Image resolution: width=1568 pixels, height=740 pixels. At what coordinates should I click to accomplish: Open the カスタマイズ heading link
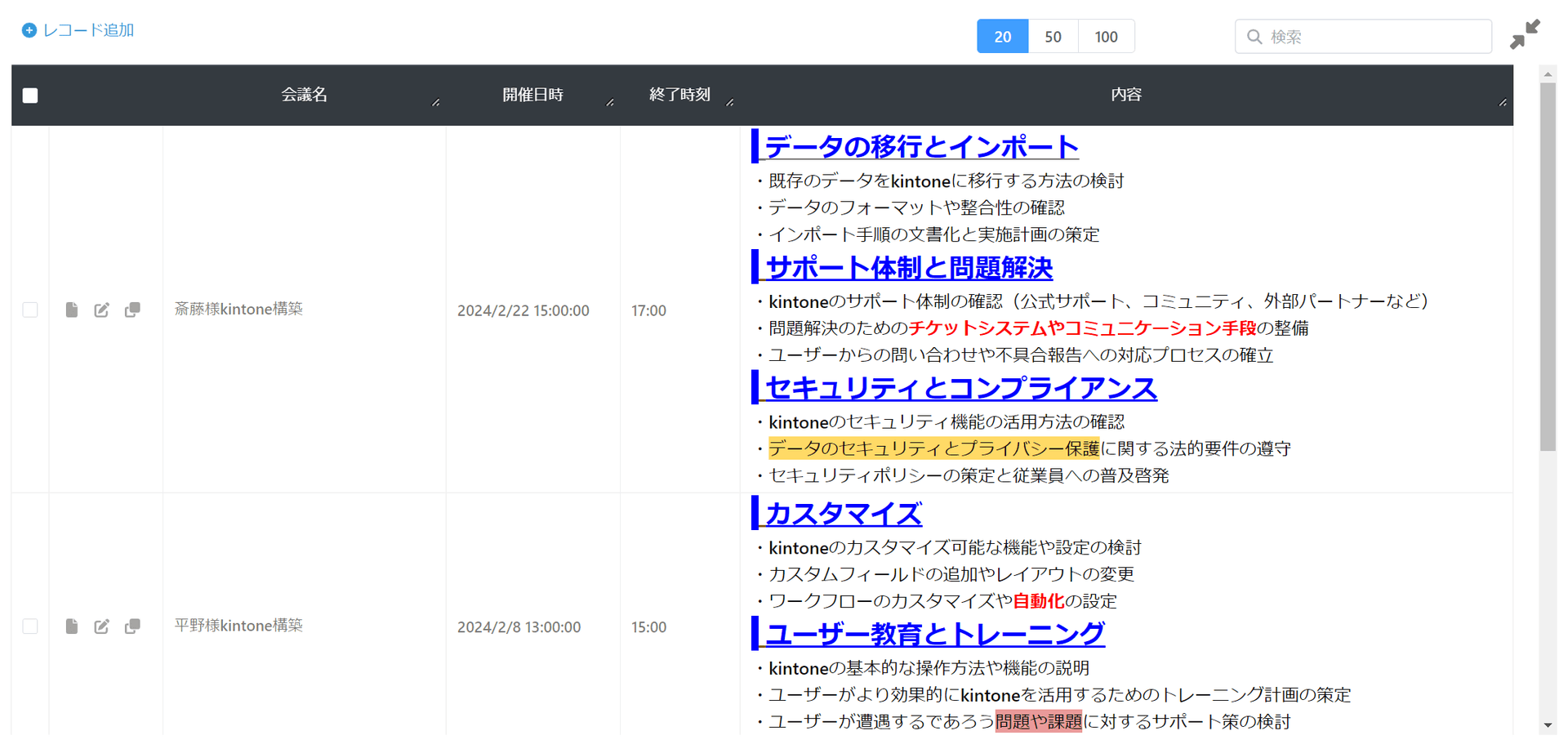(x=844, y=514)
